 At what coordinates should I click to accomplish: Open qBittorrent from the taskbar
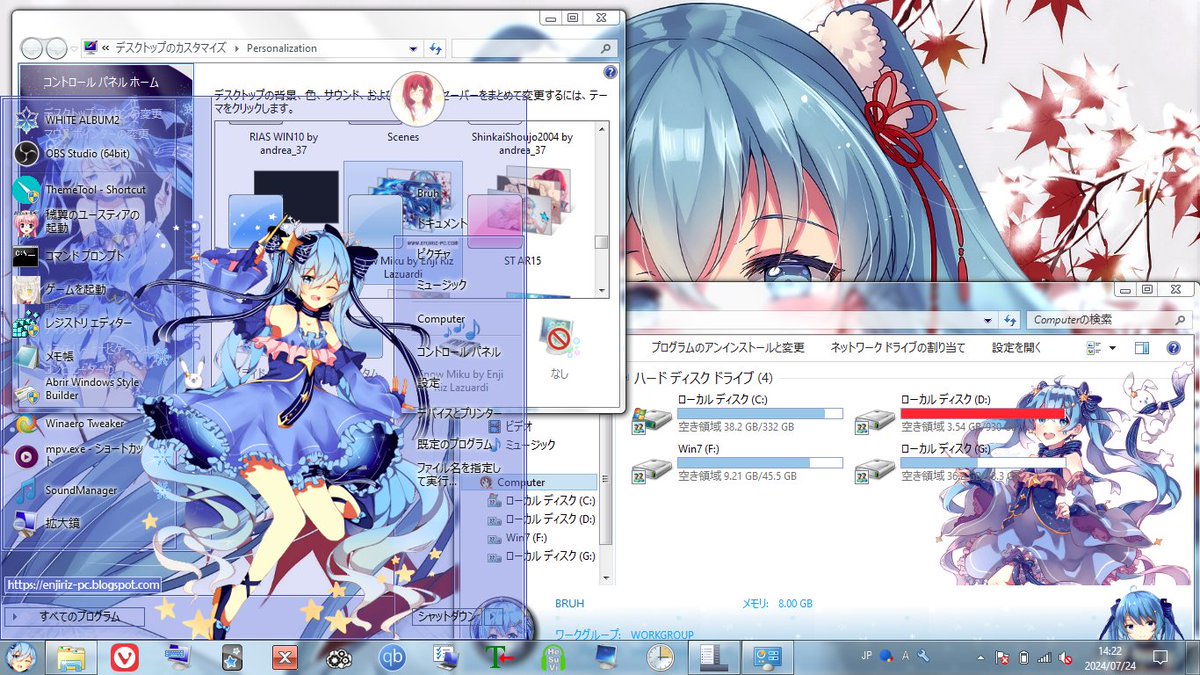point(391,657)
